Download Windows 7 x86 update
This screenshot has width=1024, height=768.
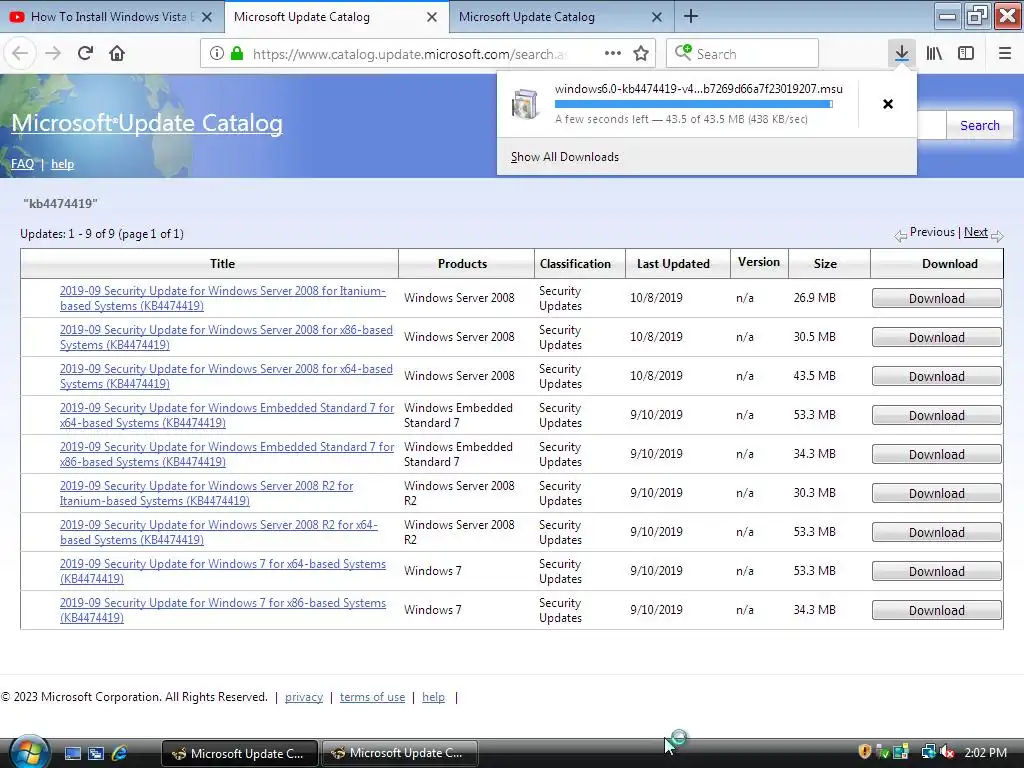tap(936, 610)
